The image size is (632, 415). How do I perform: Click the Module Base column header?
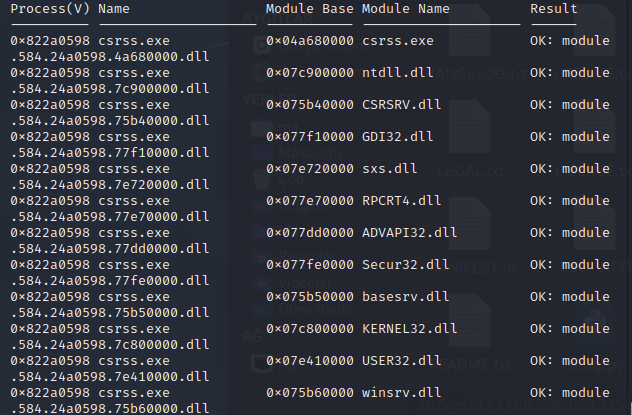tap(310, 9)
